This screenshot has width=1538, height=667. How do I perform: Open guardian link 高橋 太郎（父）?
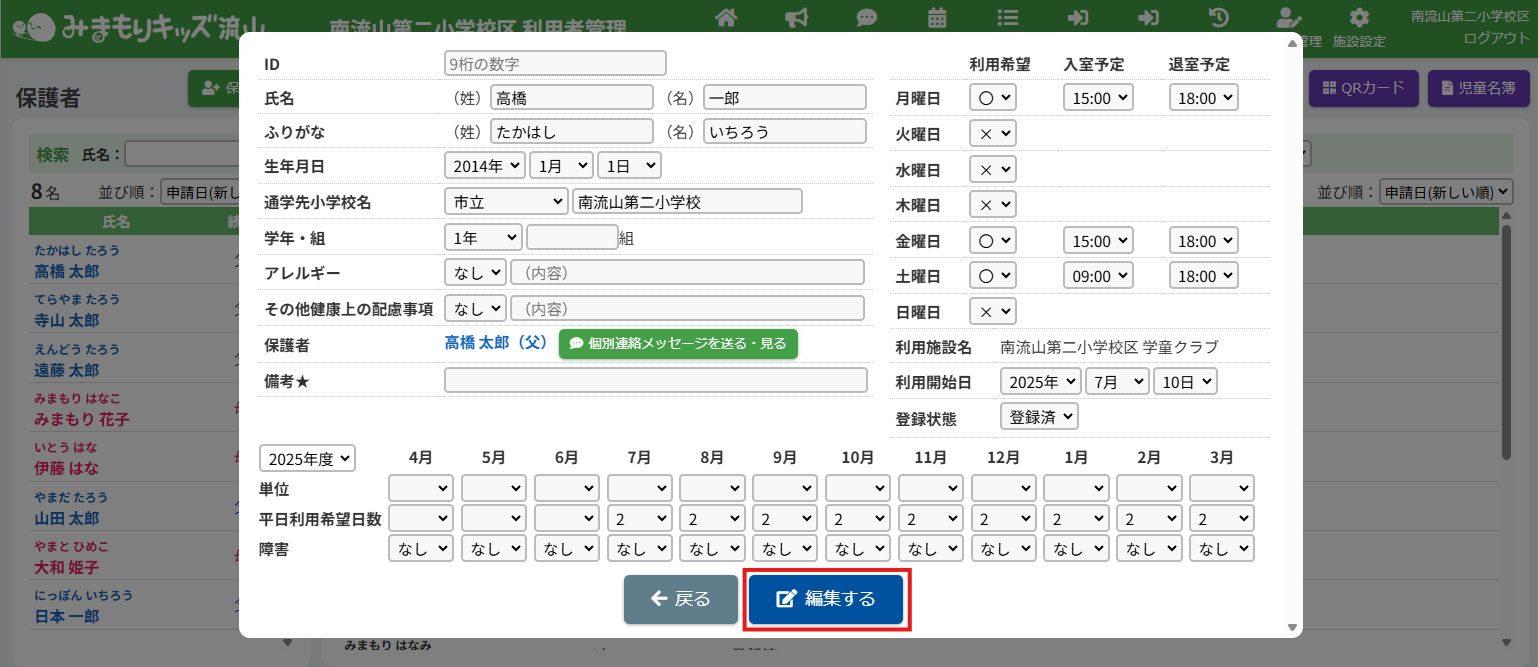pos(496,343)
